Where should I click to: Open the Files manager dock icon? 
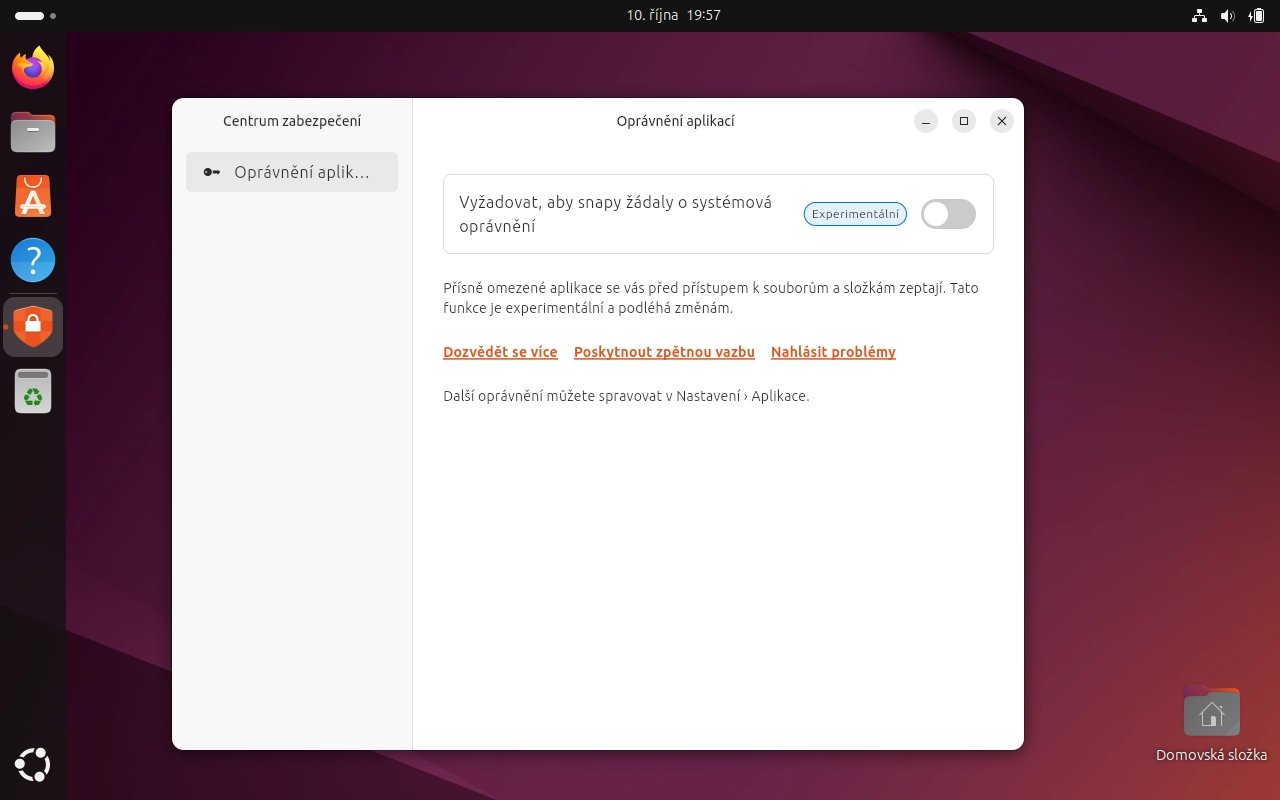(x=33, y=132)
